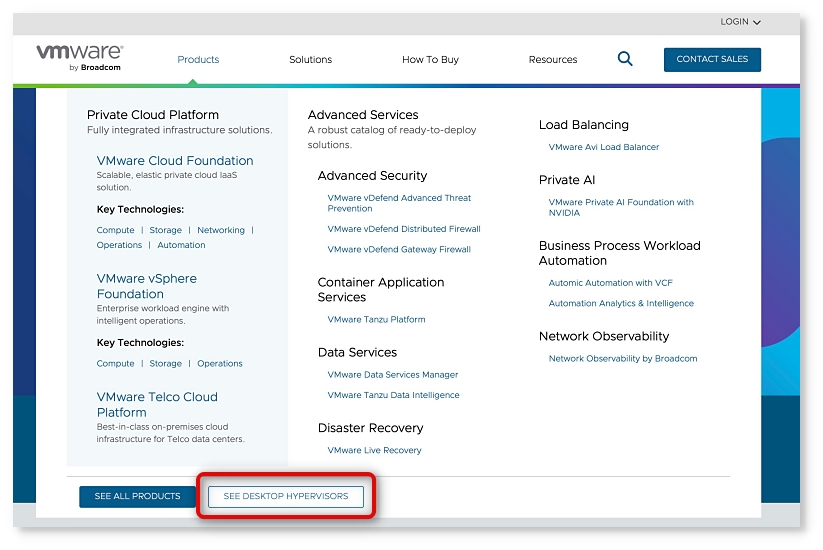The image size is (823, 550).
Task: Open the Solutions menu
Action: tap(310, 60)
